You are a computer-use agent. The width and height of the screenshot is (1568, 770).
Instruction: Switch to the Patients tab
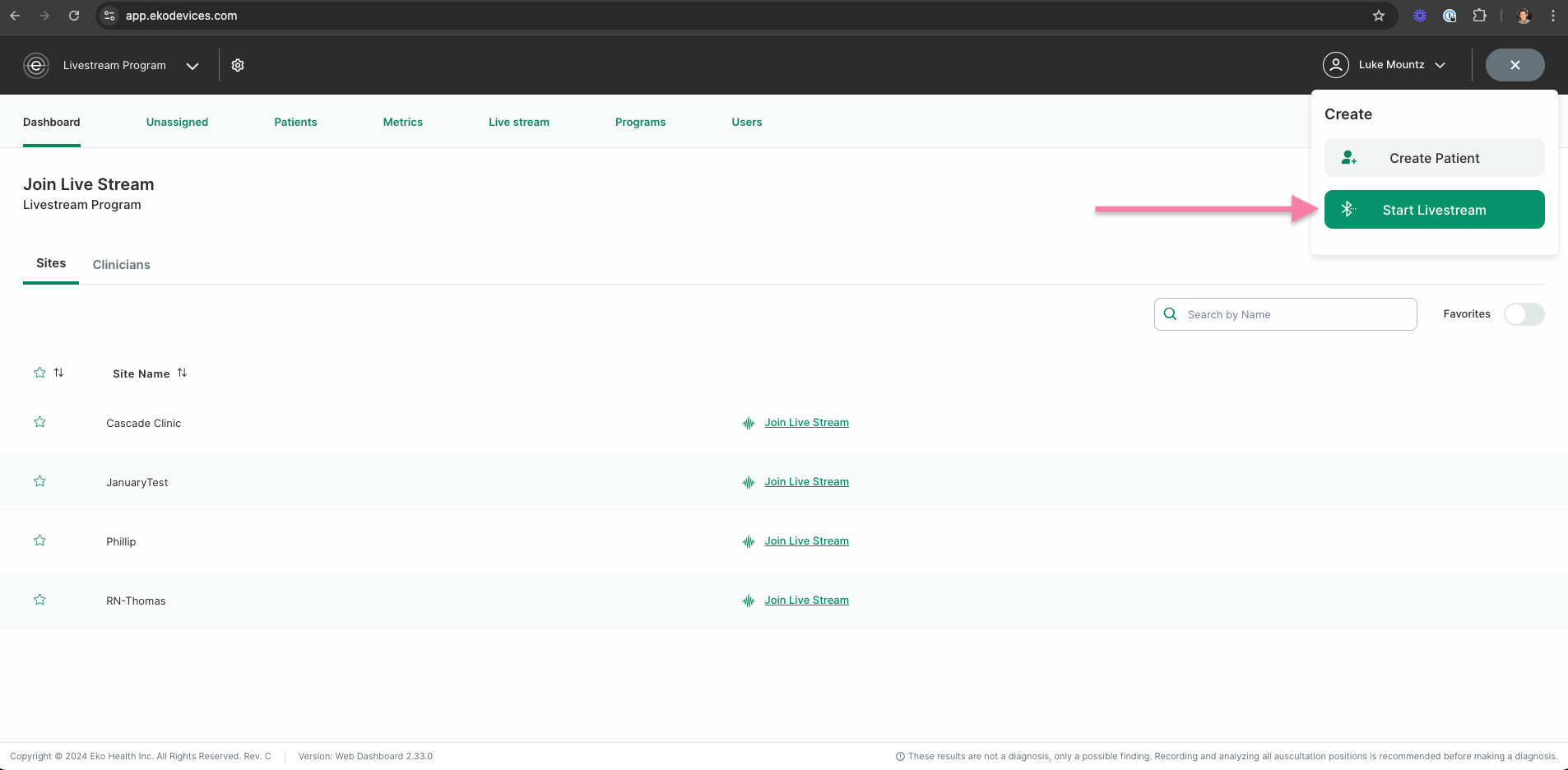click(295, 122)
